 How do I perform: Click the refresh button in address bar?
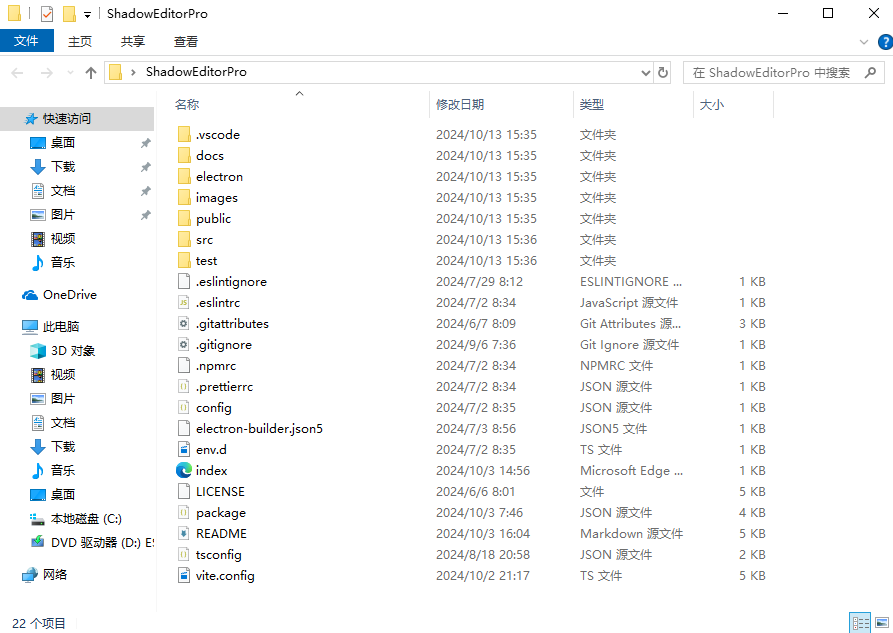pyautogui.click(x=663, y=72)
